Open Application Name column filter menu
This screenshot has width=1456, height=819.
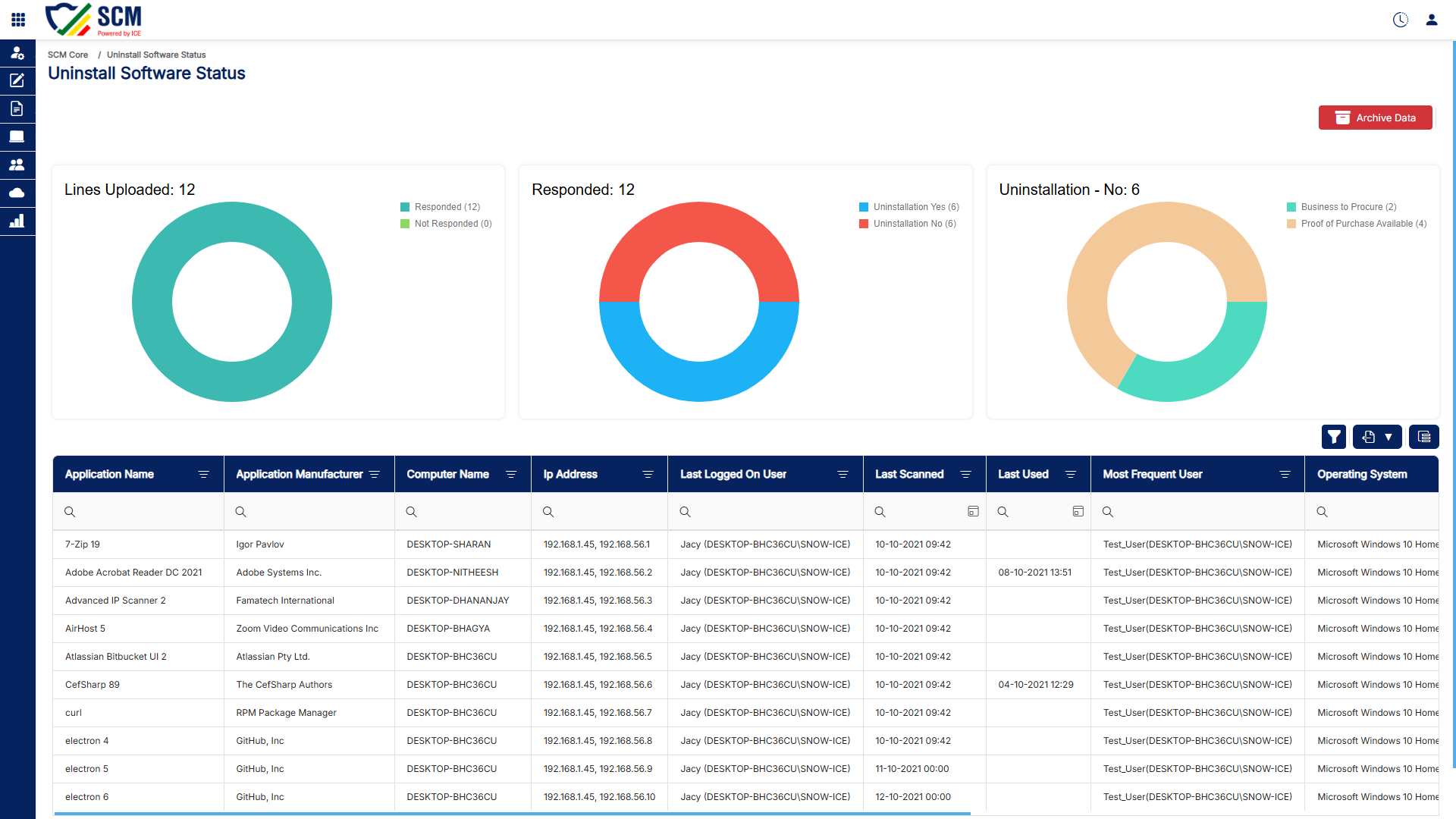pyautogui.click(x=203, y=475)
